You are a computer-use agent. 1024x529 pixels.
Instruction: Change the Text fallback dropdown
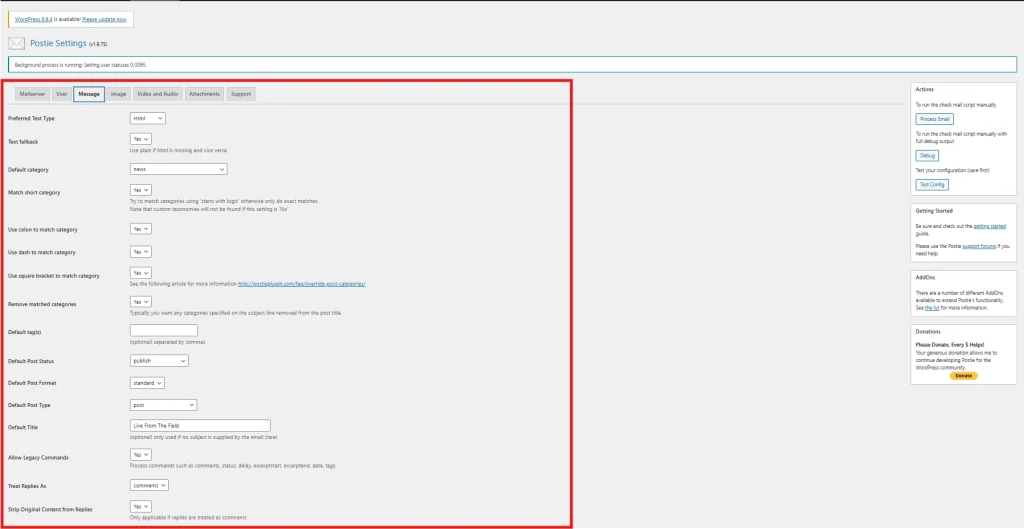tap(141, 139)
